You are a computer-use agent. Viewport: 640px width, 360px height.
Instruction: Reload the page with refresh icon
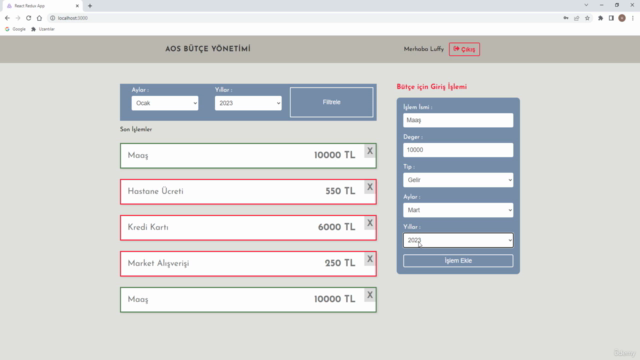tap(29, 18)
